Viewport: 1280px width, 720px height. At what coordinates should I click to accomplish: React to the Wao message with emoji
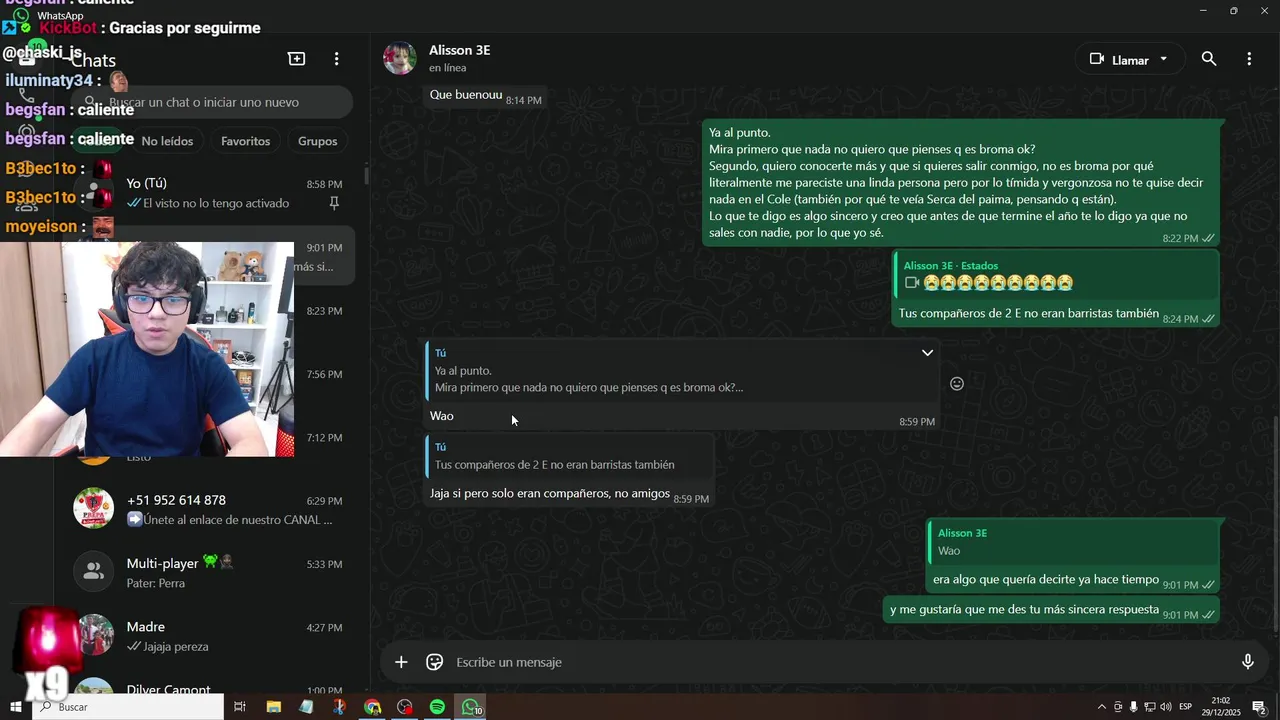[x=957, y=384]
